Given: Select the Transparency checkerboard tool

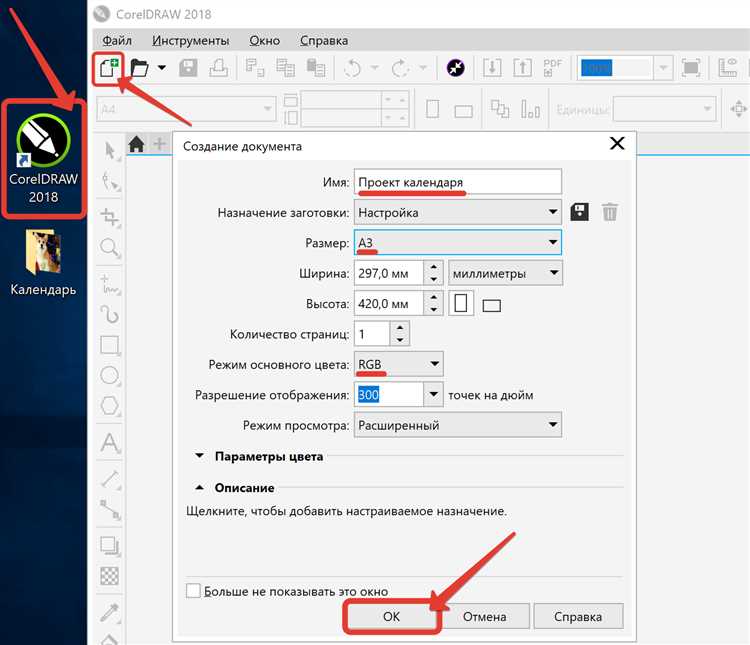Looking at the screenshot, I should point(110,576).
